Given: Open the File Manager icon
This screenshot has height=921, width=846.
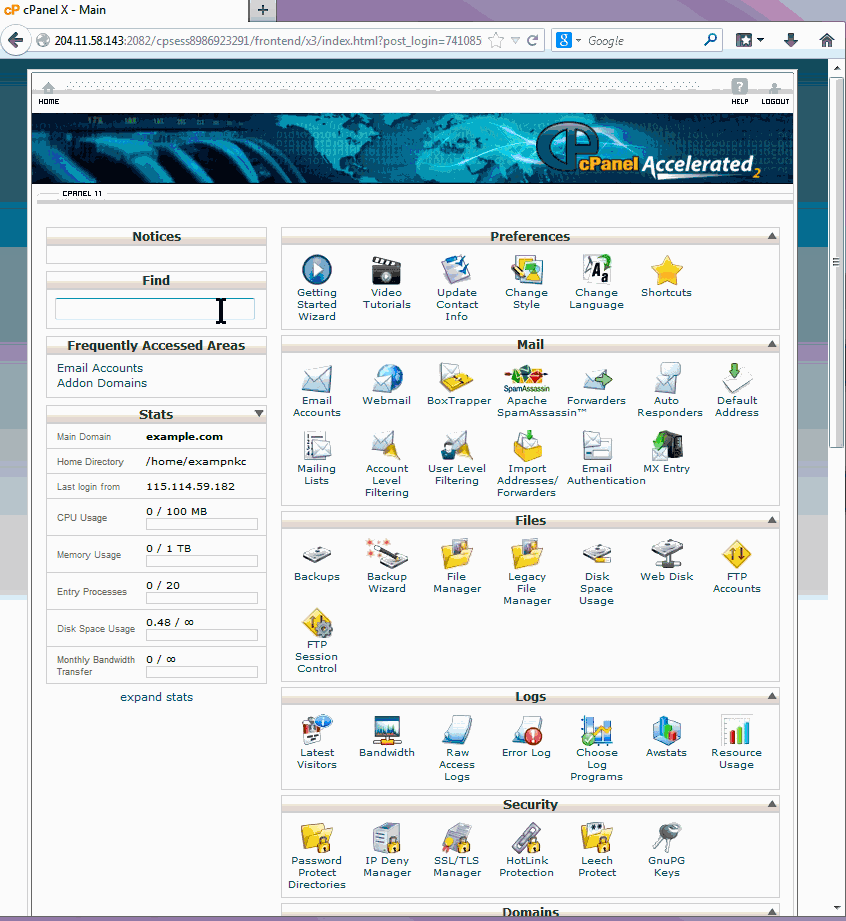Looking at the screenshot, I should point(456,555).
